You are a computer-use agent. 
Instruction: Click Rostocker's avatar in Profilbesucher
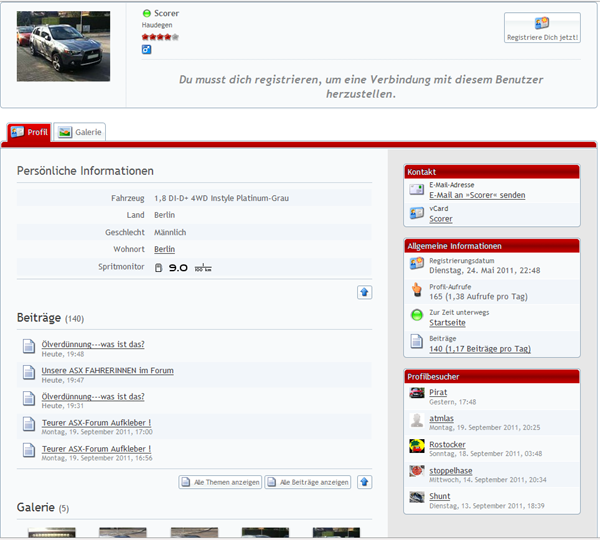[417, 445]
